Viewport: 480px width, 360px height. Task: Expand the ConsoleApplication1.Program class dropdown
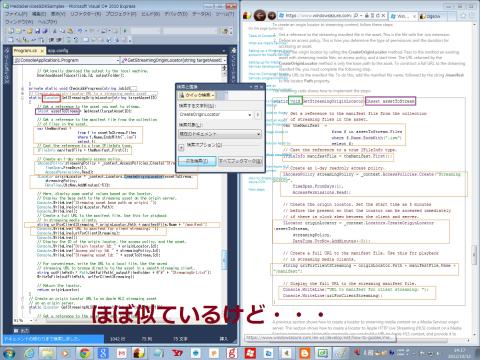[x=118, y=61]
